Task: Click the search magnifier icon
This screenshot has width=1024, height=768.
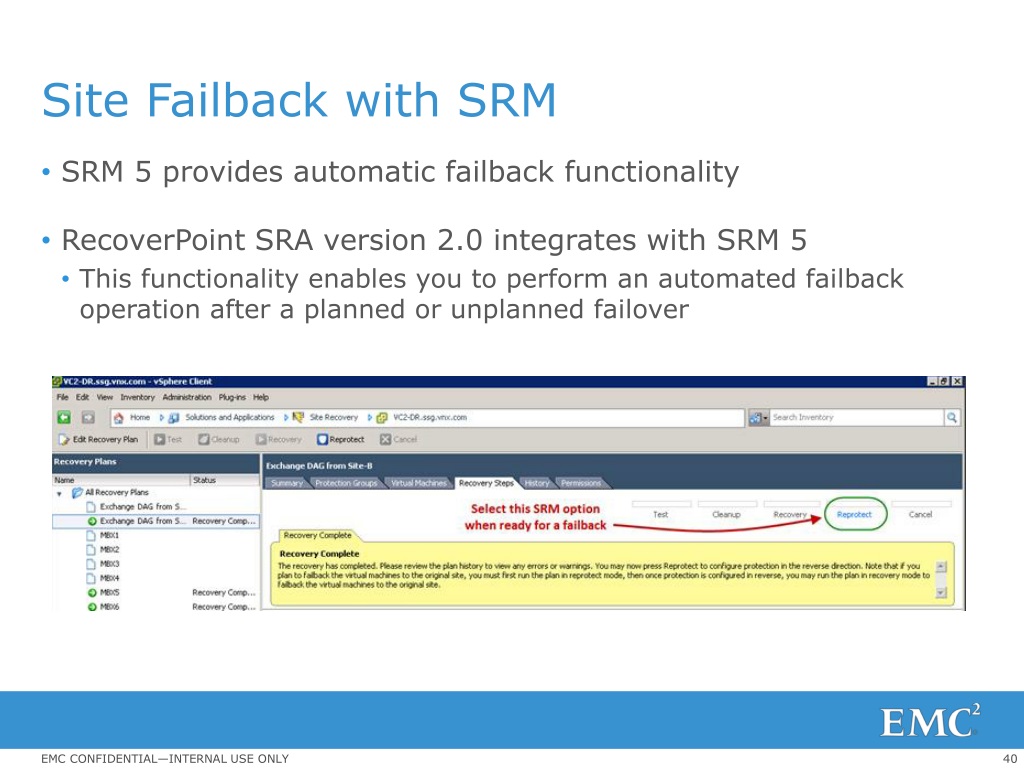Action: pos(952,417)
